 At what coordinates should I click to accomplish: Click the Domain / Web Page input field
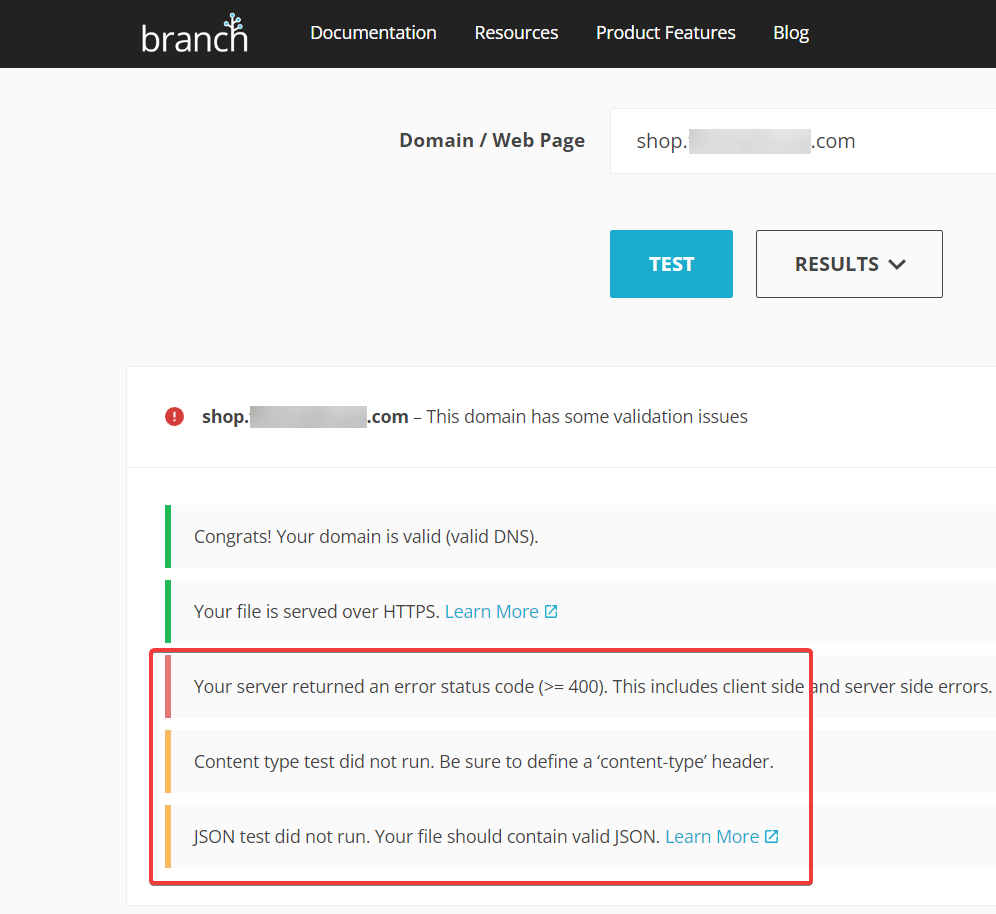[x=803, y=141]
